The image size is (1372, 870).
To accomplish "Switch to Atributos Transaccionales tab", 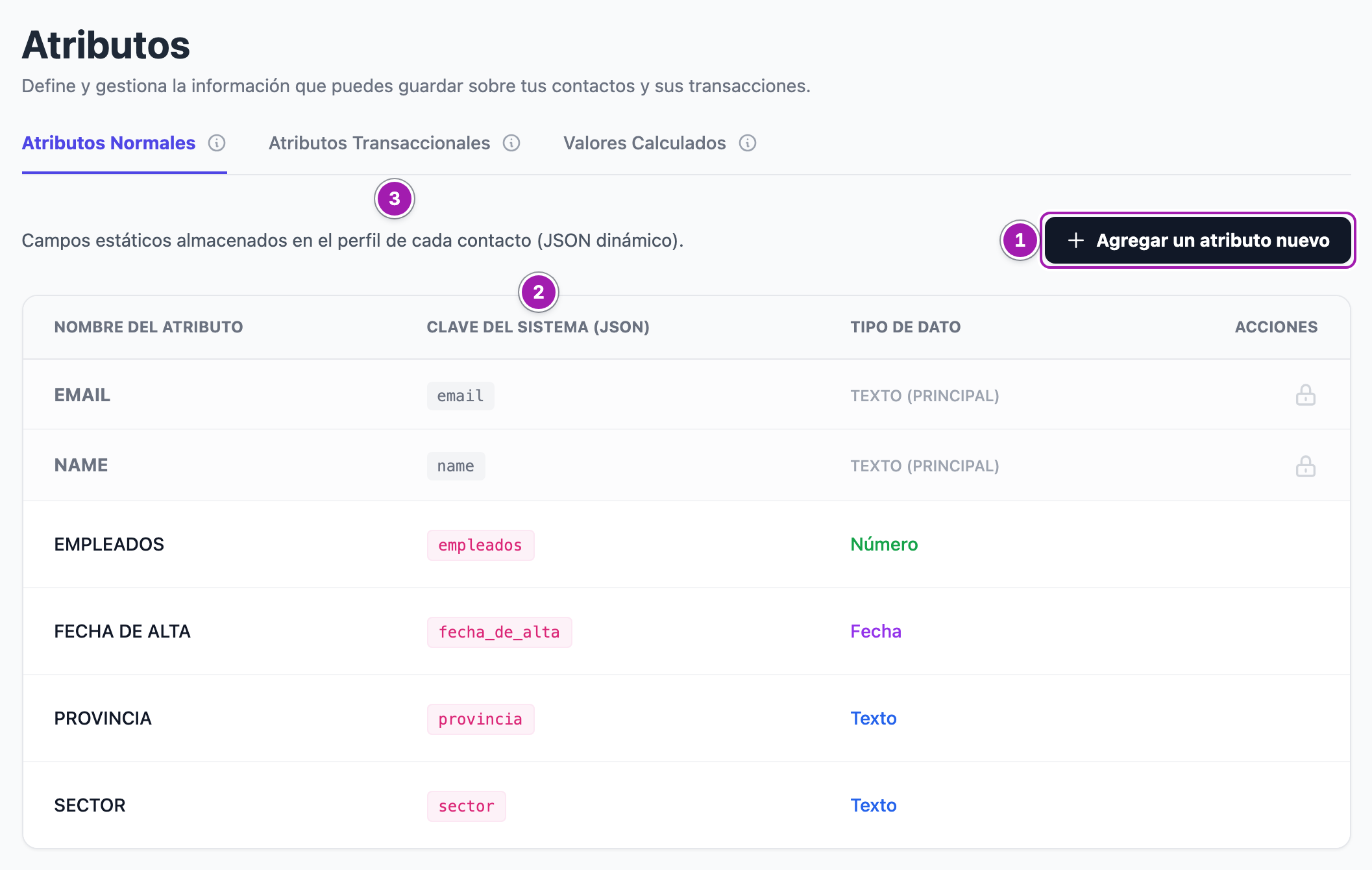I will click(380, 143).
